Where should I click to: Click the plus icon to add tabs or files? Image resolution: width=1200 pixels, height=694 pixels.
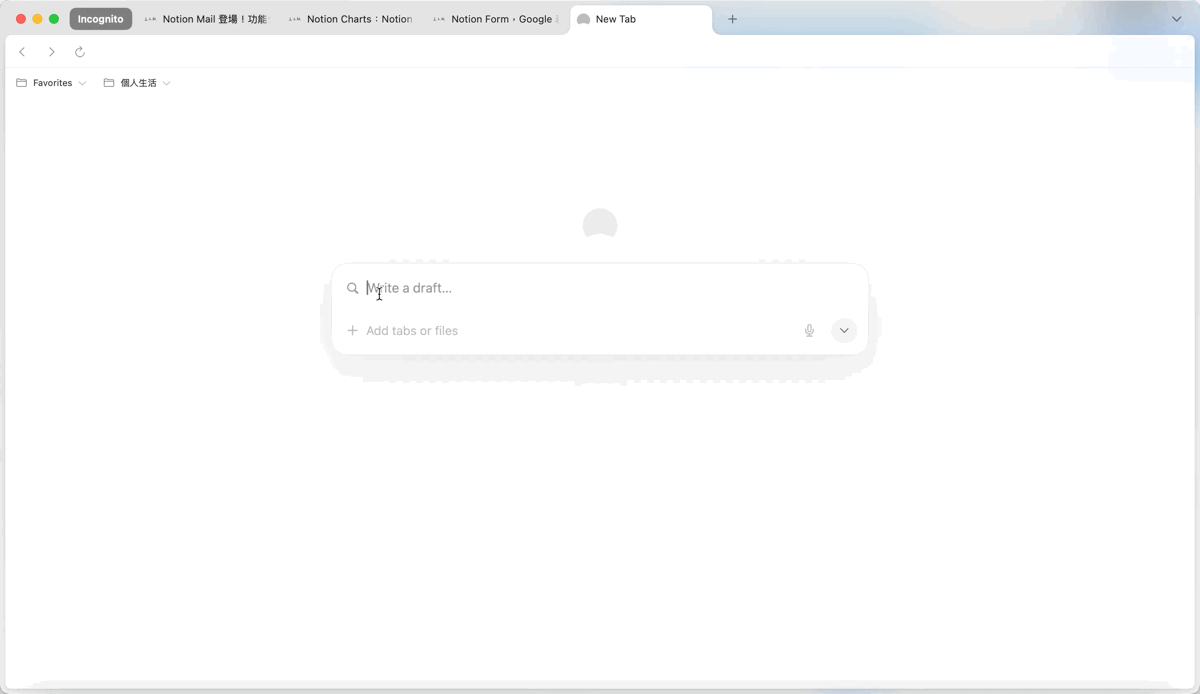click(x=352, y=331)
